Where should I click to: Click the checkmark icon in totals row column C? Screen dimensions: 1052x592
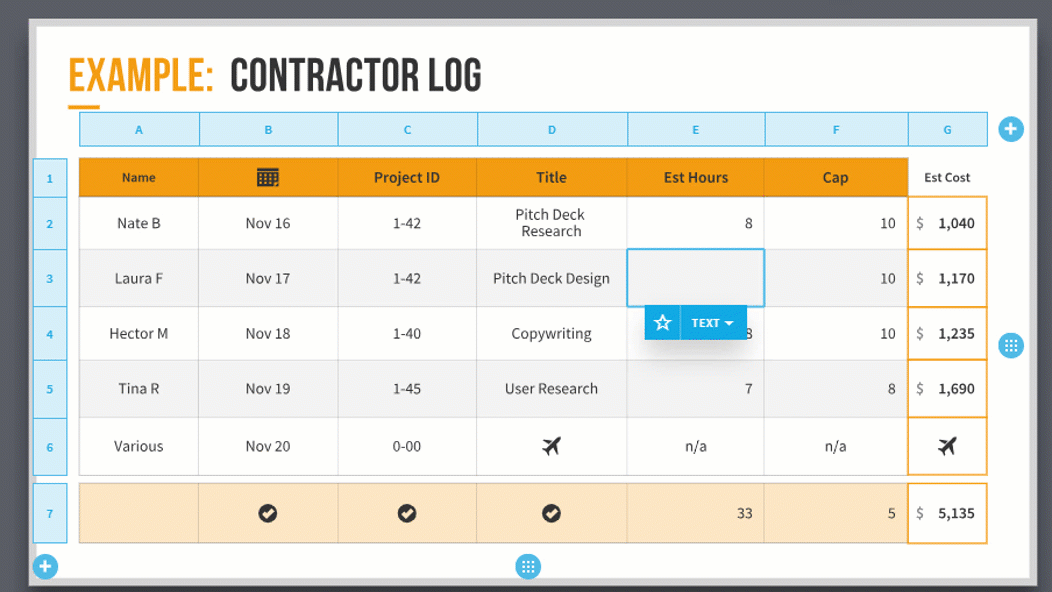pyautogui.click(x=407, y=513)
